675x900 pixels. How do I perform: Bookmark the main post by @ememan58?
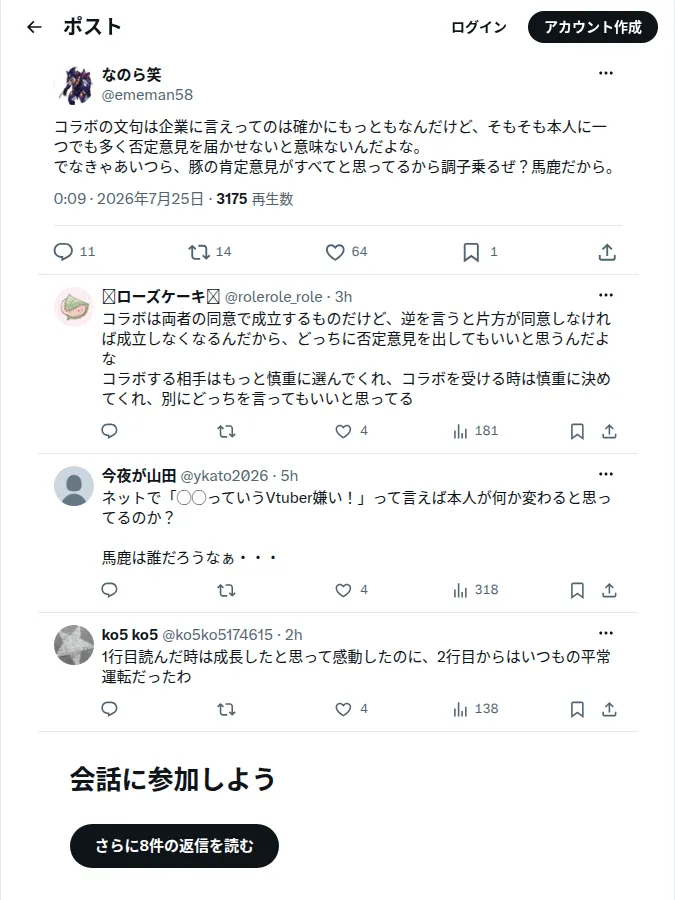point(471,252)
